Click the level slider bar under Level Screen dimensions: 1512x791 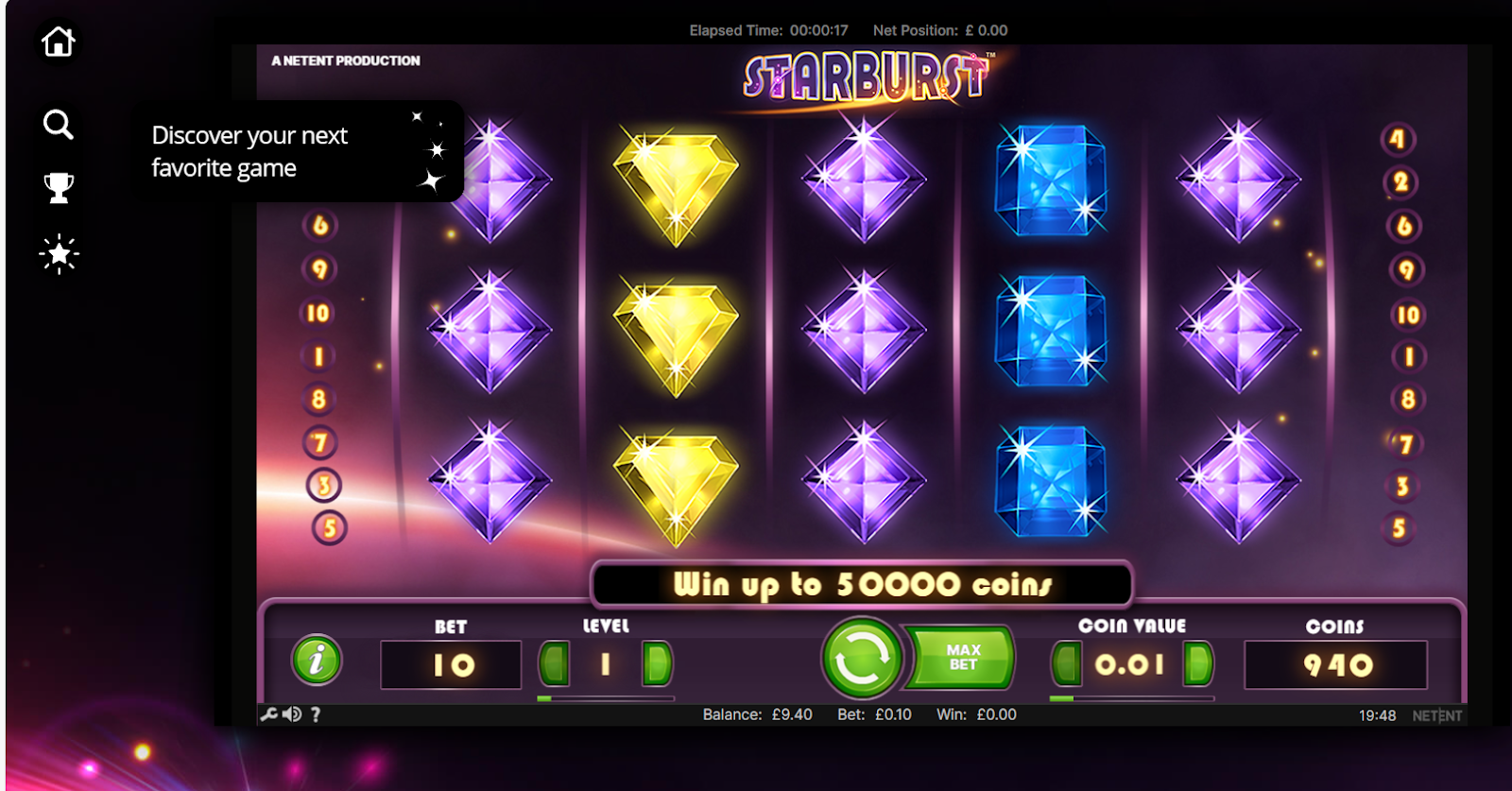(x=606, y=698)
